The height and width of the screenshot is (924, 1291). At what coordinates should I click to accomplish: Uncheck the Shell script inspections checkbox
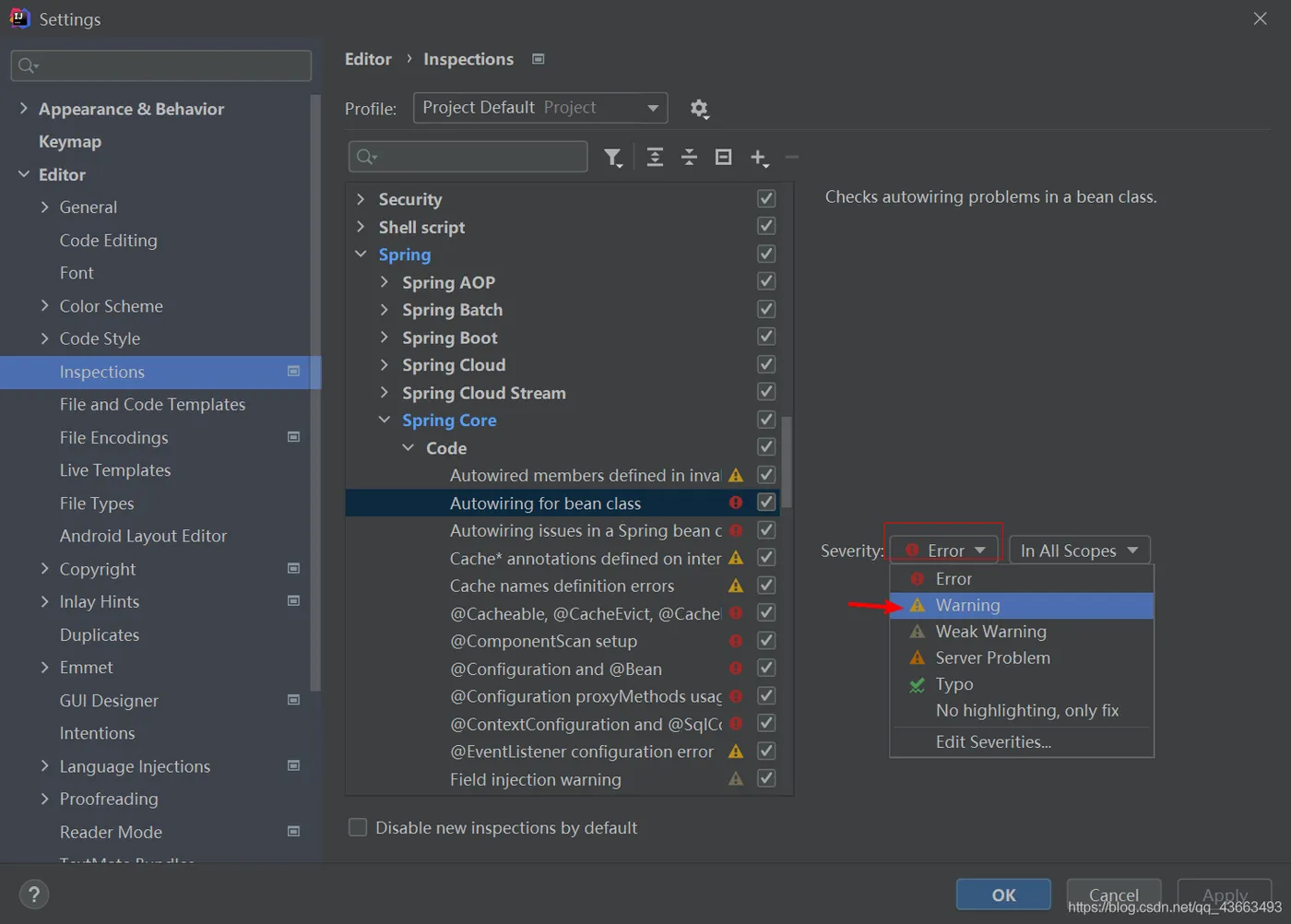point(766,226)
